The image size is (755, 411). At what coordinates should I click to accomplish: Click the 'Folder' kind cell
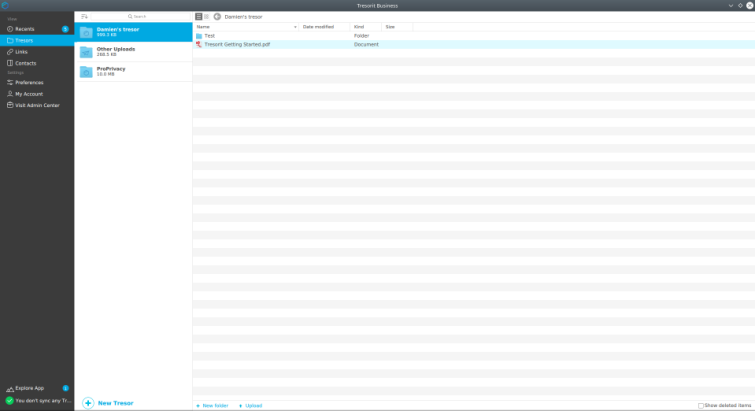[362, 36]
